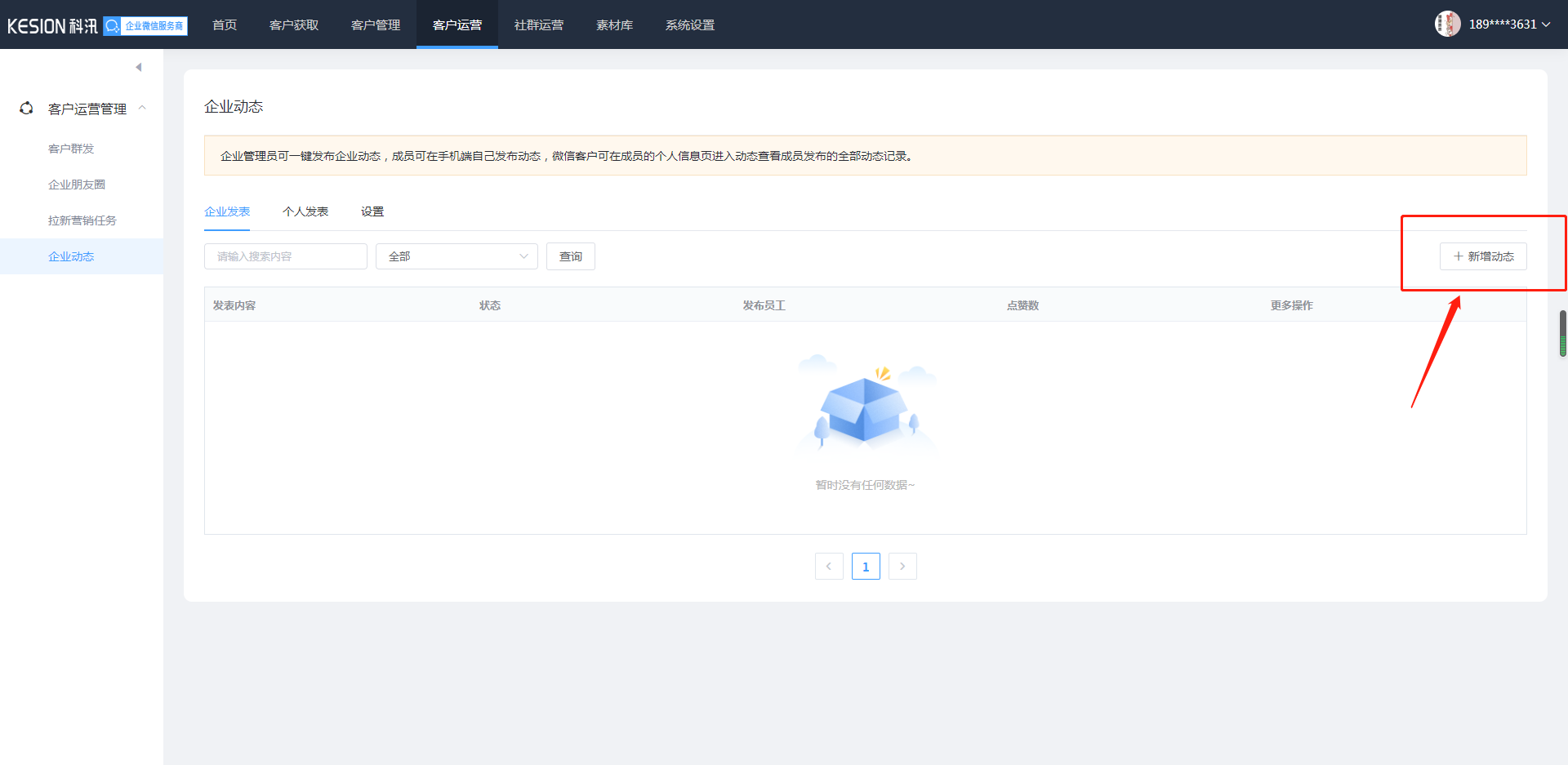Click the 新增动态 button
1568x765 pixels.
(x=1483, y=256)
